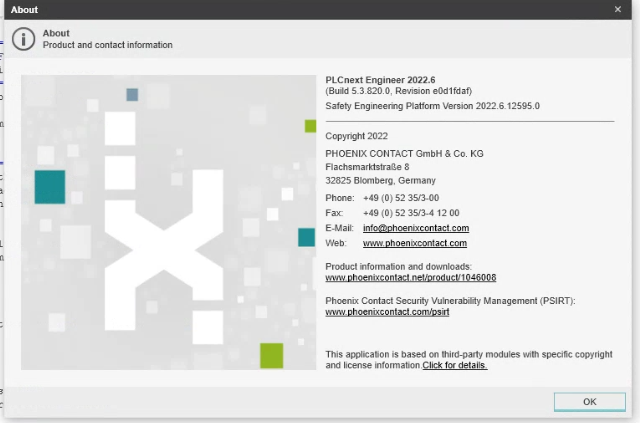Click PHOENIX CONTACT GmbH & Co. KG text
The height and width of the screenshot is (423, 640).
point(404,154)
